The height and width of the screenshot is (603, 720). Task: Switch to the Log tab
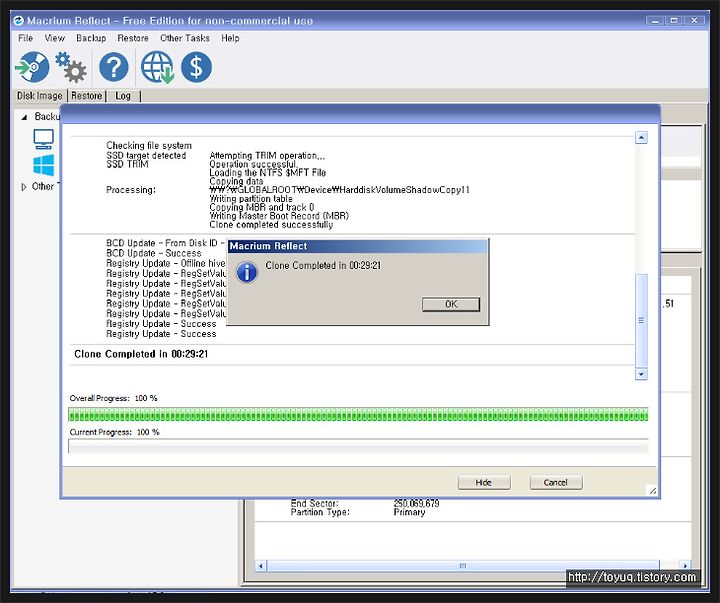pyautogui.click(x=123, y=96)
